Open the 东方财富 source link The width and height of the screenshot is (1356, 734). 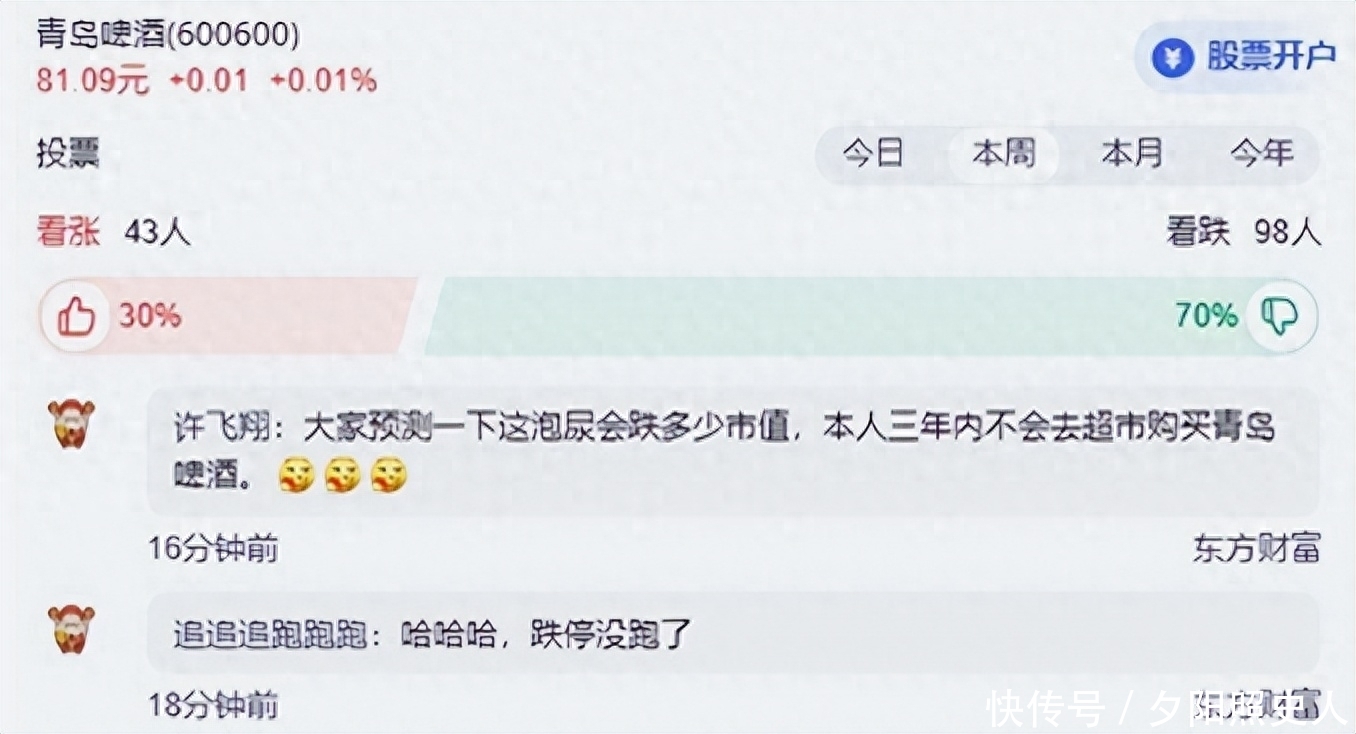point(1257,548)
